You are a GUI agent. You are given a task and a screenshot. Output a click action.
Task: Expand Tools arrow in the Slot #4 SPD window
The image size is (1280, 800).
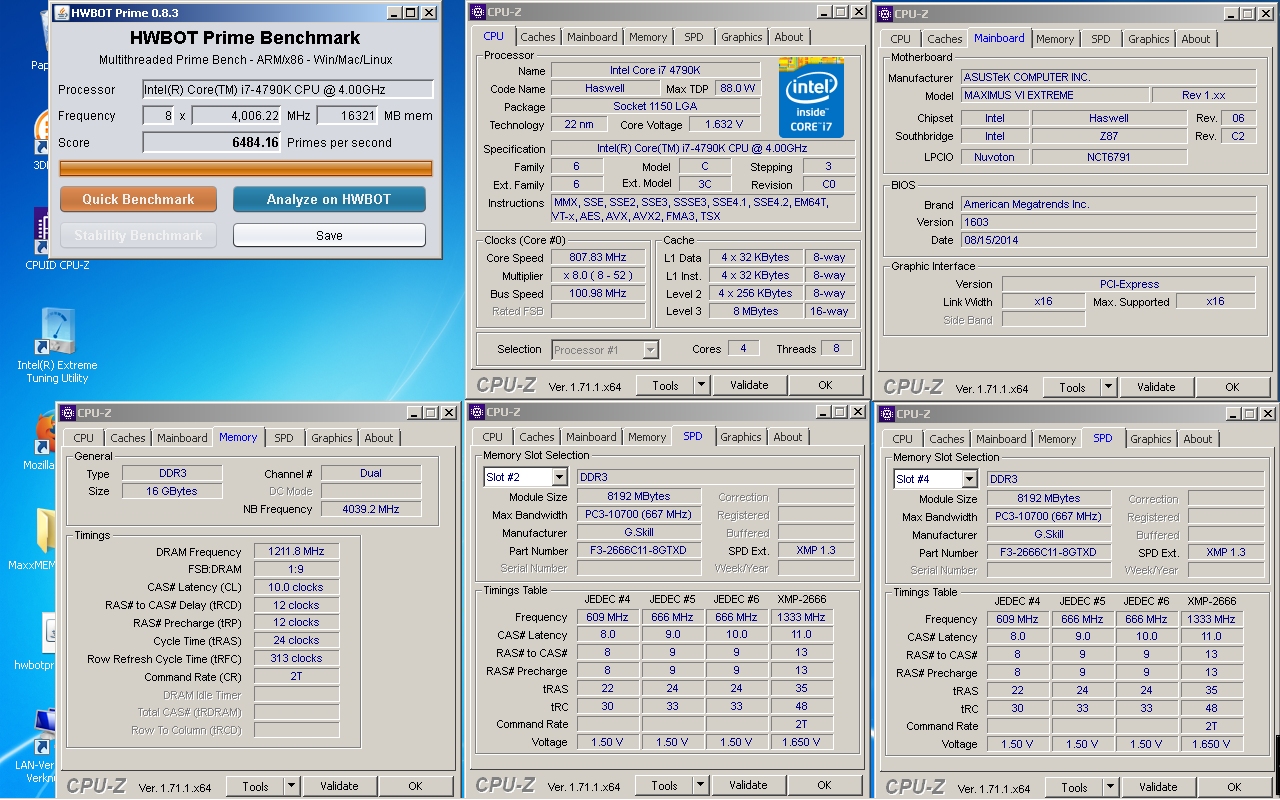coord(1111,787)
